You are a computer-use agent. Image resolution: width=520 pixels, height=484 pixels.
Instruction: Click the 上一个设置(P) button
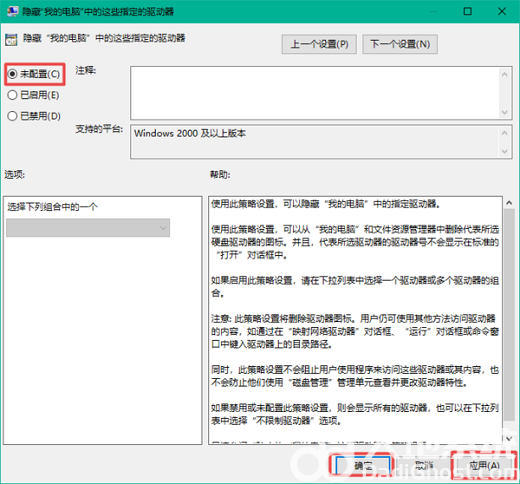tap(319, 44)
